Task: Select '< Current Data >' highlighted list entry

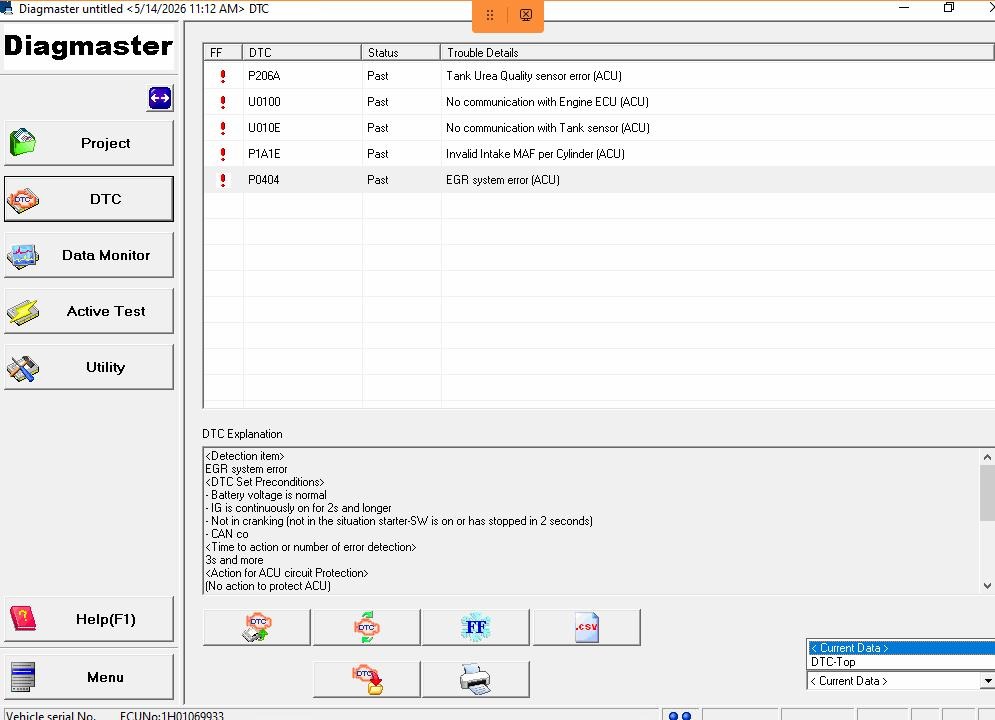Action: (x=901, y=648)
